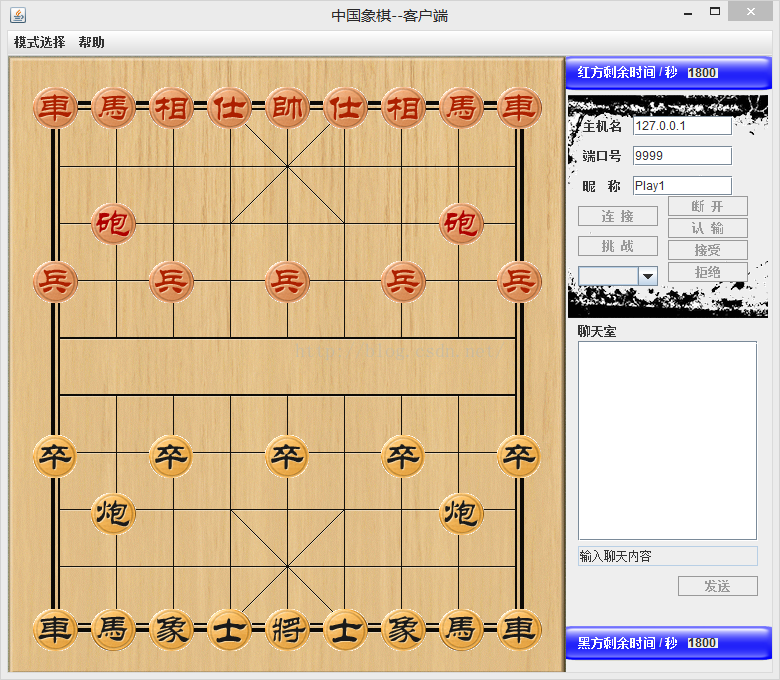Select the black elephant 象 on the right side
Image resolution: width=780 pixels, height=680 pixels.
(x=403, y=630)
